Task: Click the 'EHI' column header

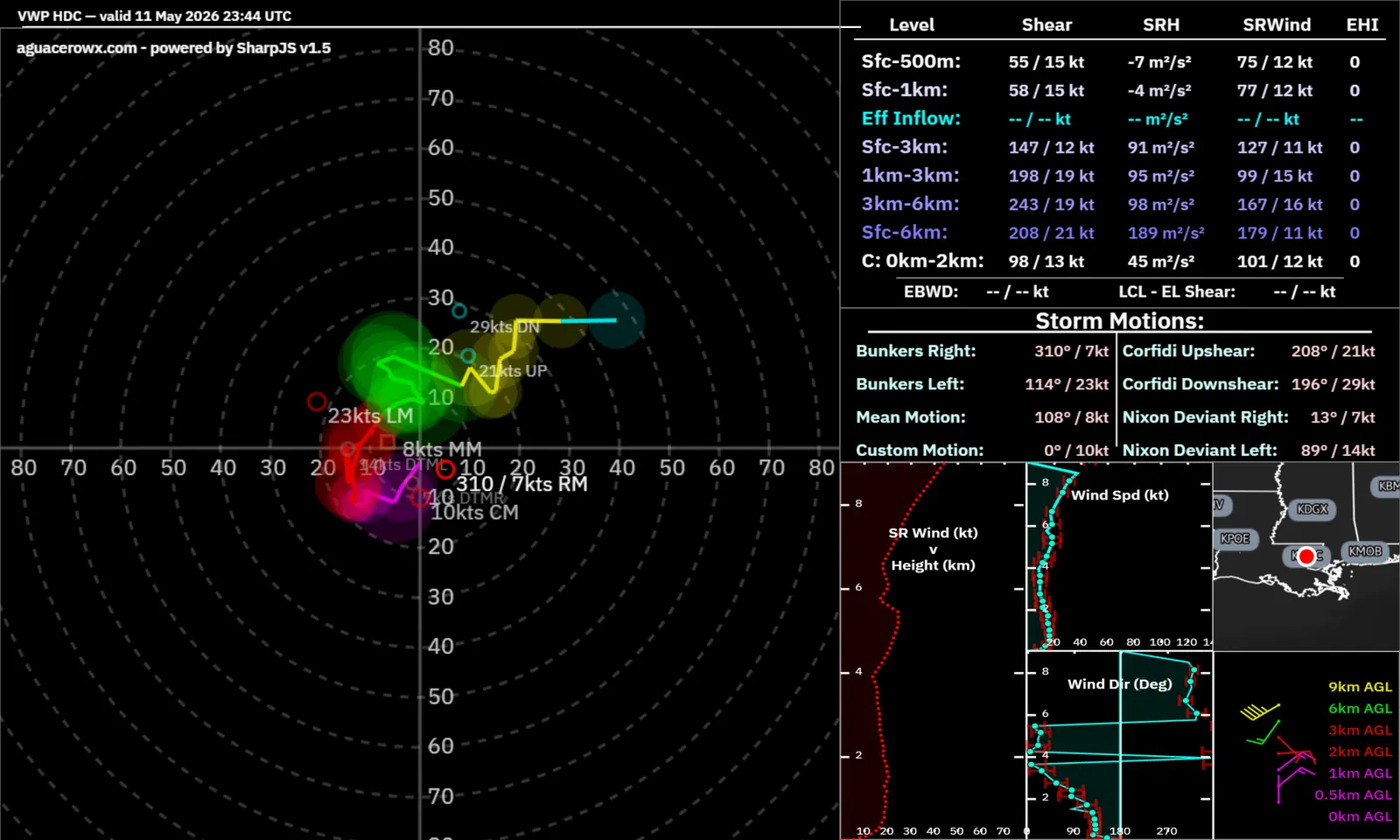Action: (1362, 24)
